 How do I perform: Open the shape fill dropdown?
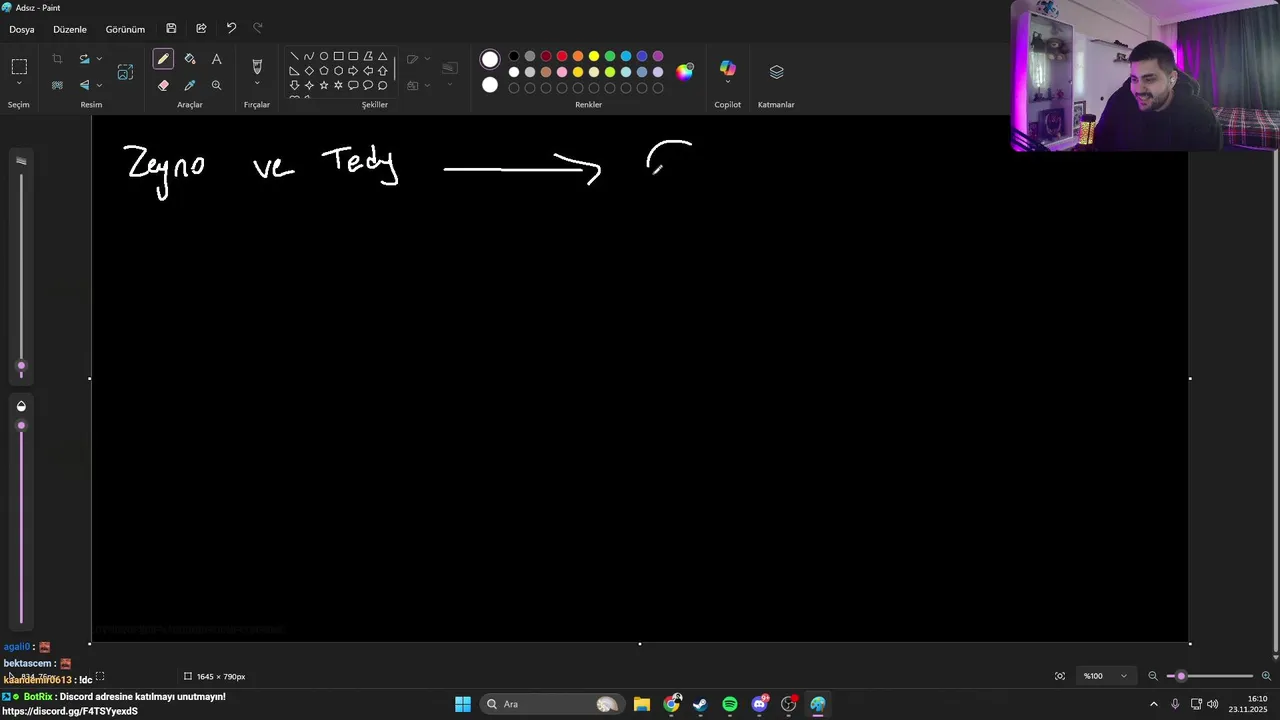[419, 85]
